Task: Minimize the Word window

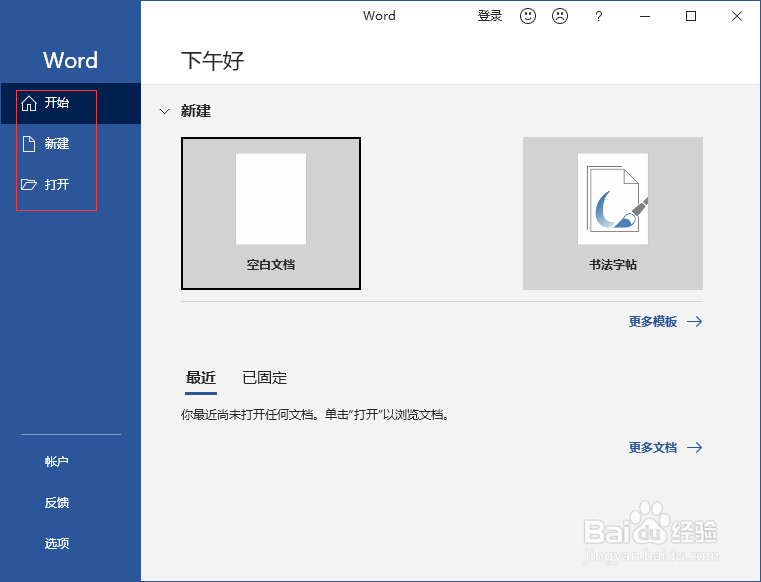Action: [x=645, y=17]
